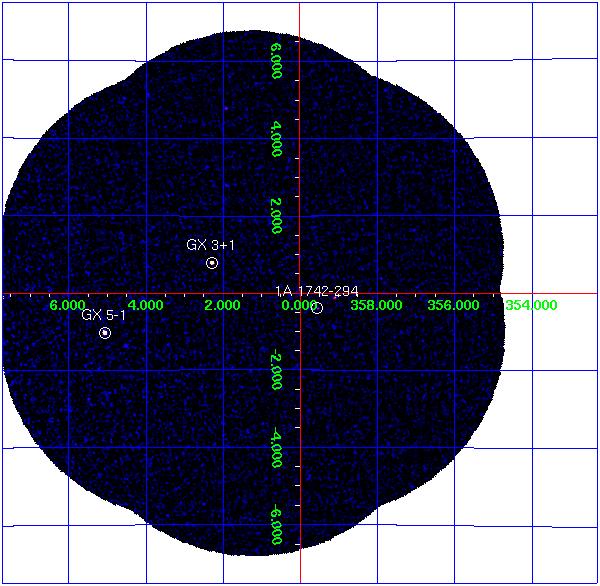
Task: Click the 356.000 longitude axis label
Action: [453, 305]
